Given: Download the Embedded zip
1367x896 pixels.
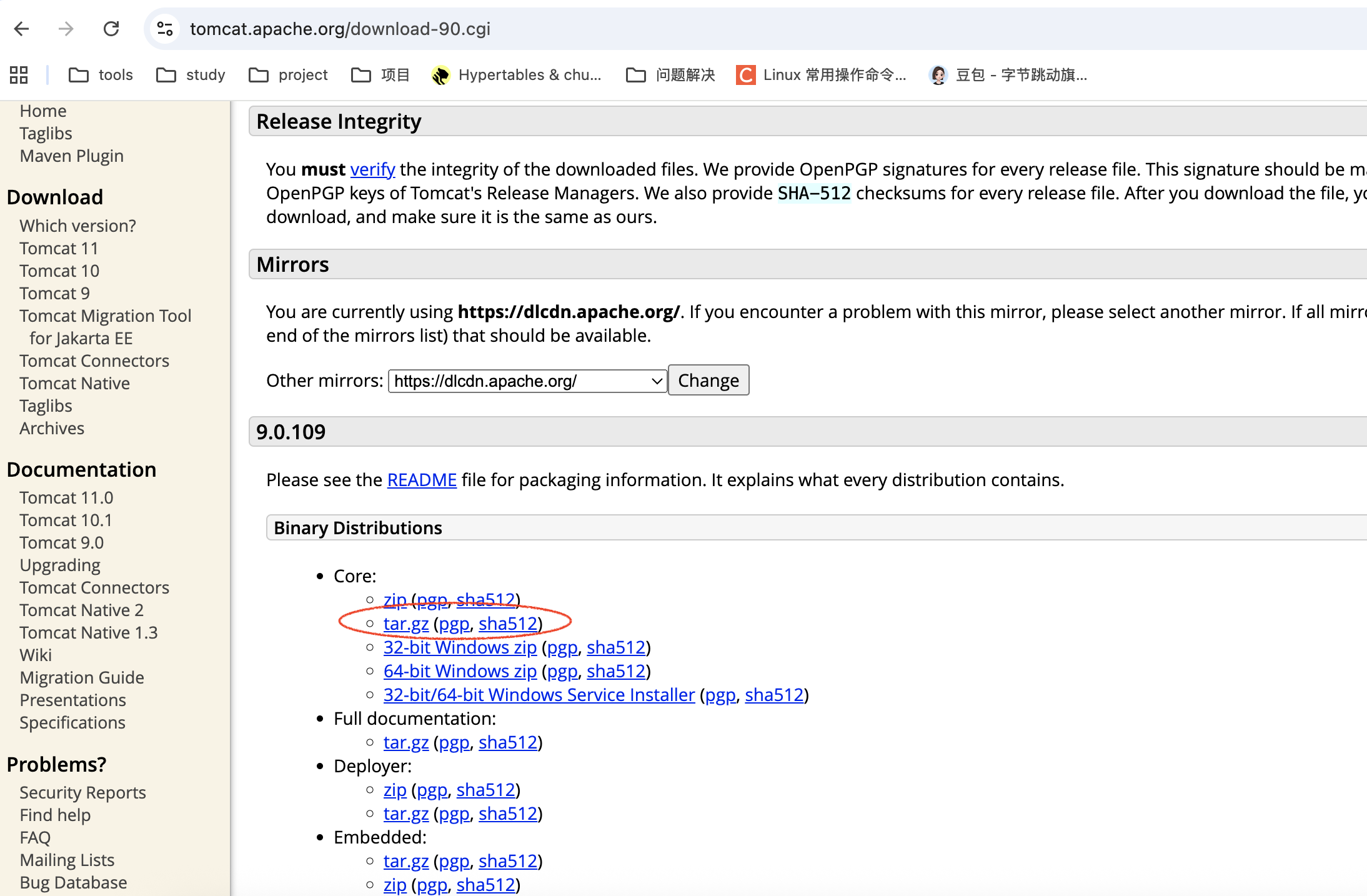Looking at the screenshot, I should 395,885.
